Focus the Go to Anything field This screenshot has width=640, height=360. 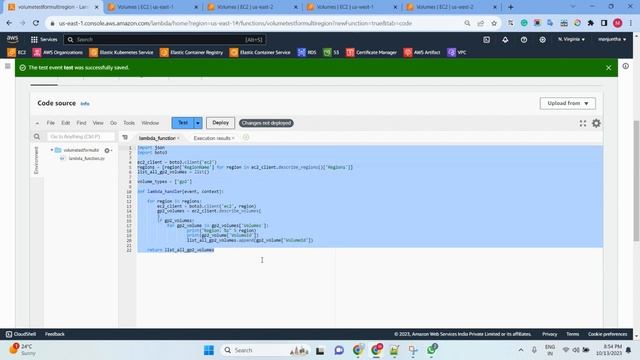(81, 137)
